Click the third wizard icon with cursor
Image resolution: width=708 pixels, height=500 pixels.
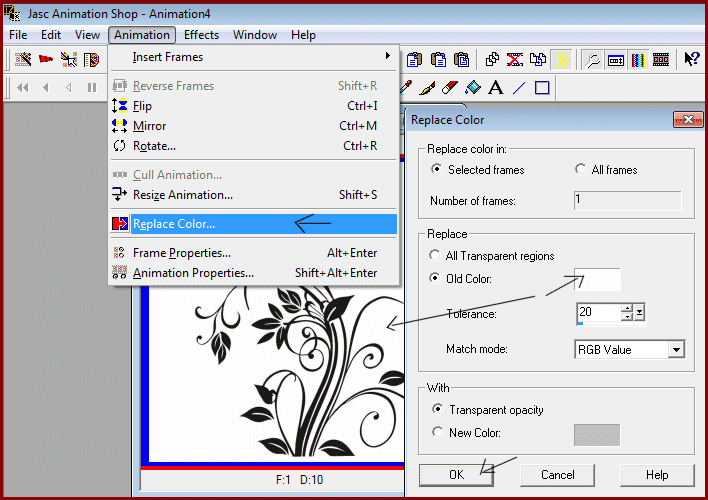pyautogui.click(x=69, y=59)
